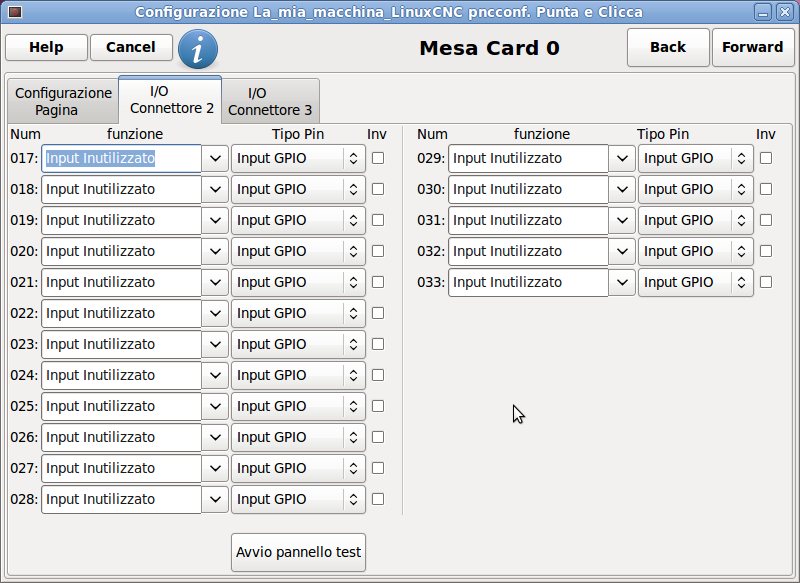Change Tipo Pin Input GPIO for pin 027

[298, 468]
